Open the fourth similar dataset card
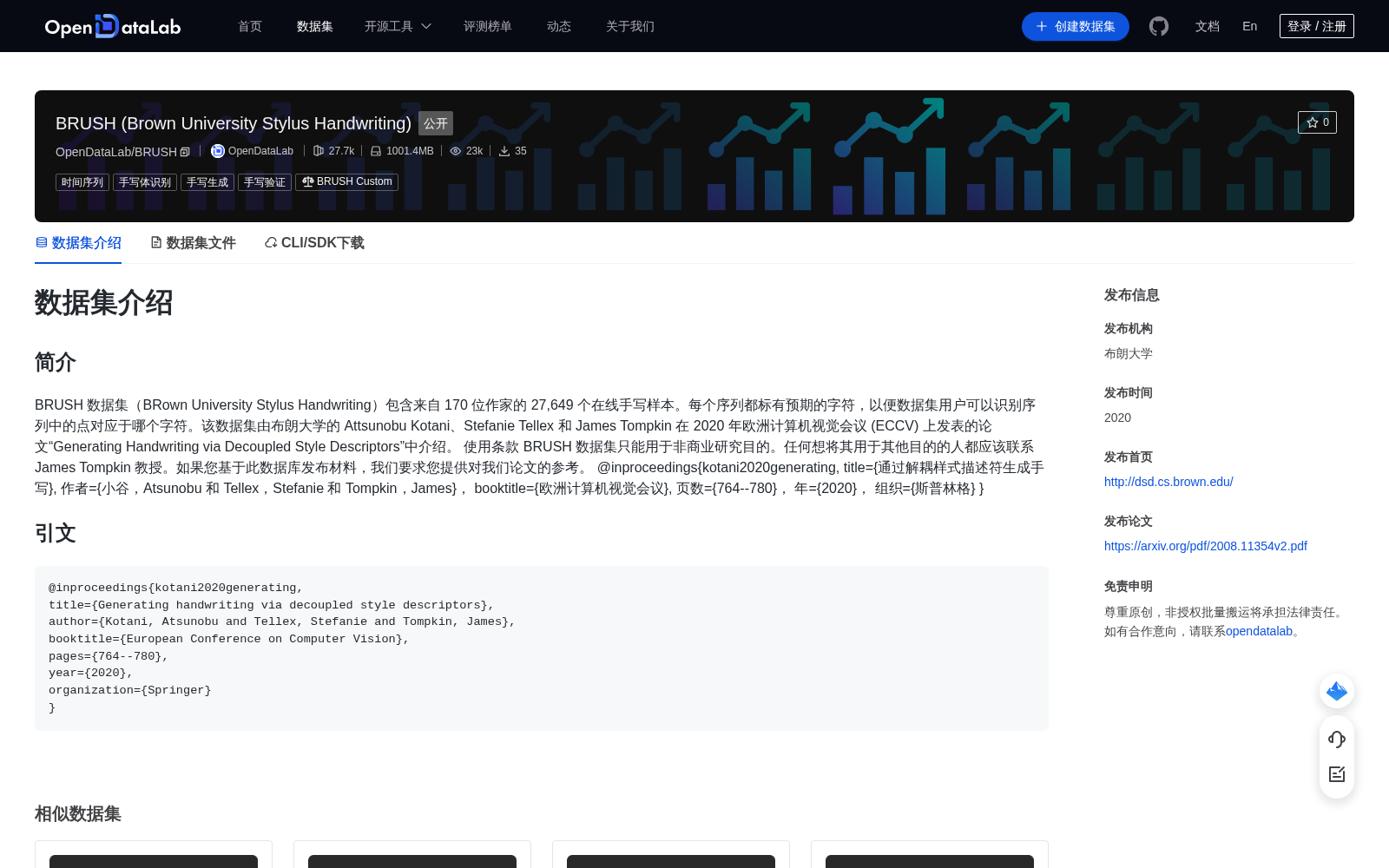Image resolution: width=1389 pixels, height=868 pixels. 930,855
